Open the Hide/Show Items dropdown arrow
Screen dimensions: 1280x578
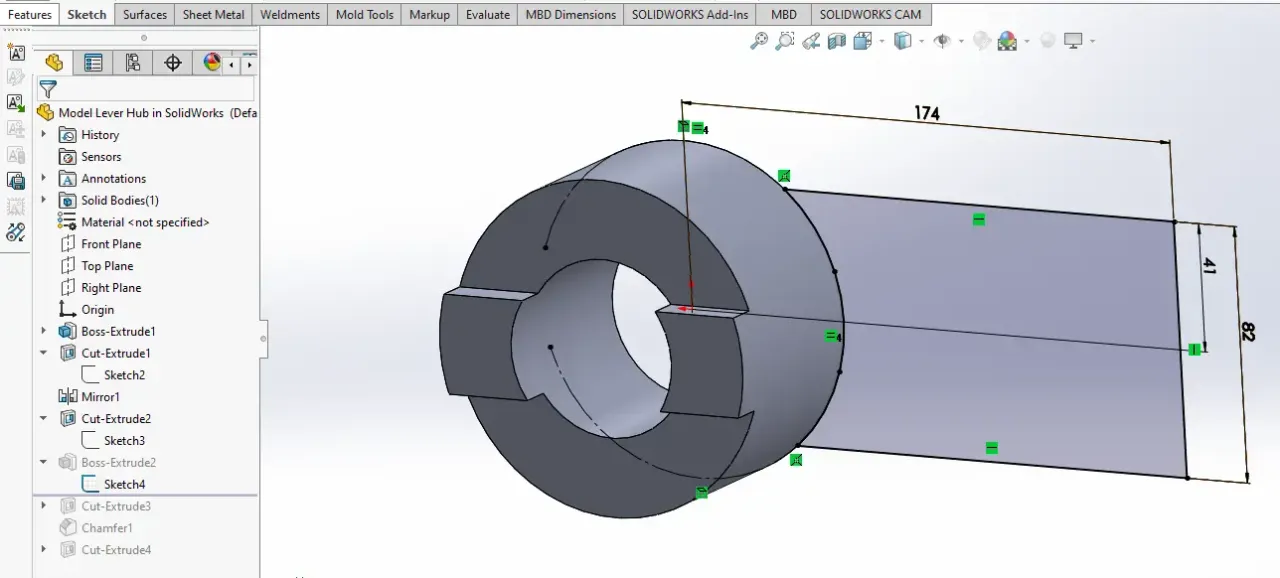coord(960,41)
